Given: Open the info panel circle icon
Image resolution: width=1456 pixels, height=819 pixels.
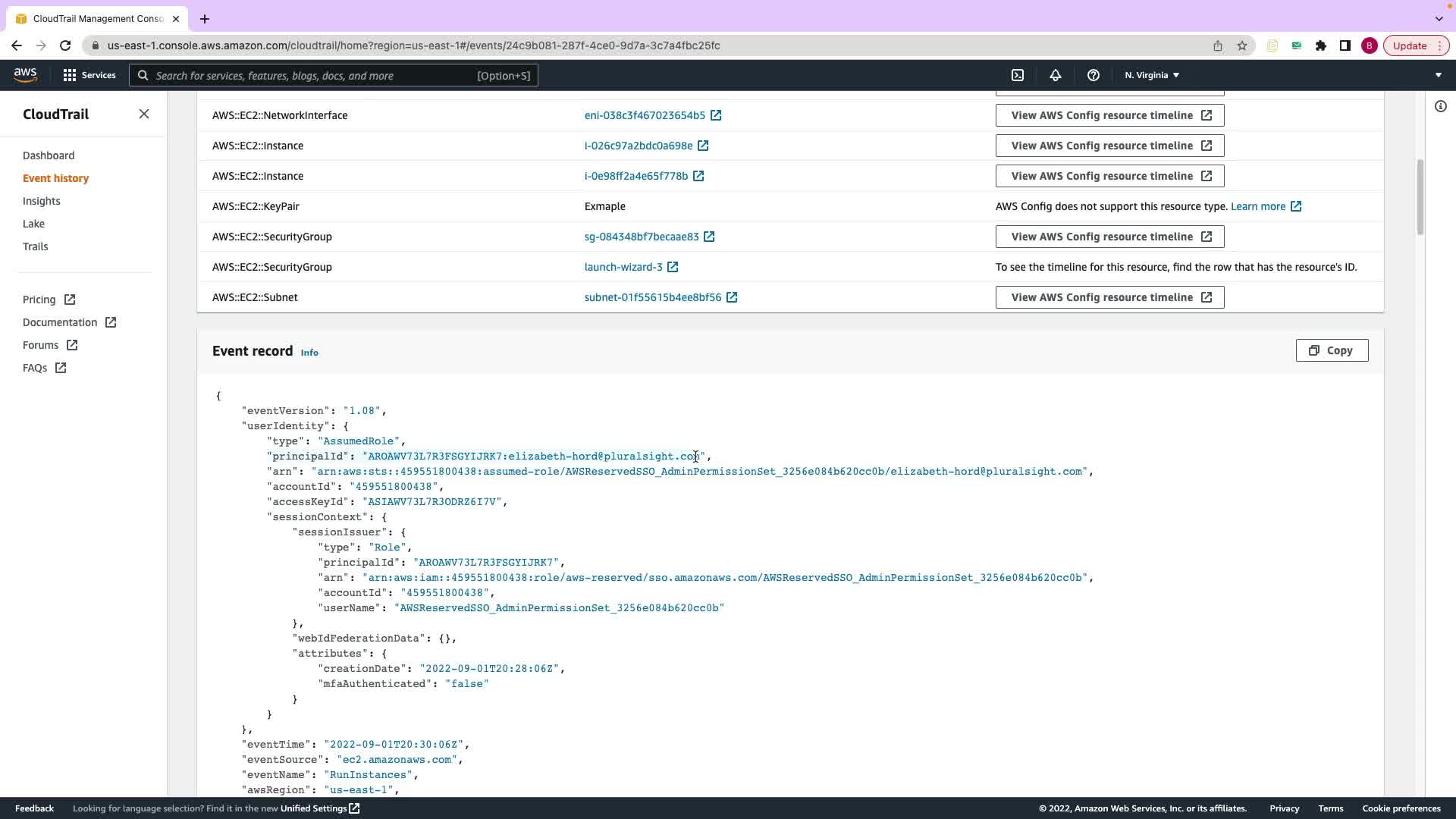Looking at the screenshot, I should [x=1440, y=106].
